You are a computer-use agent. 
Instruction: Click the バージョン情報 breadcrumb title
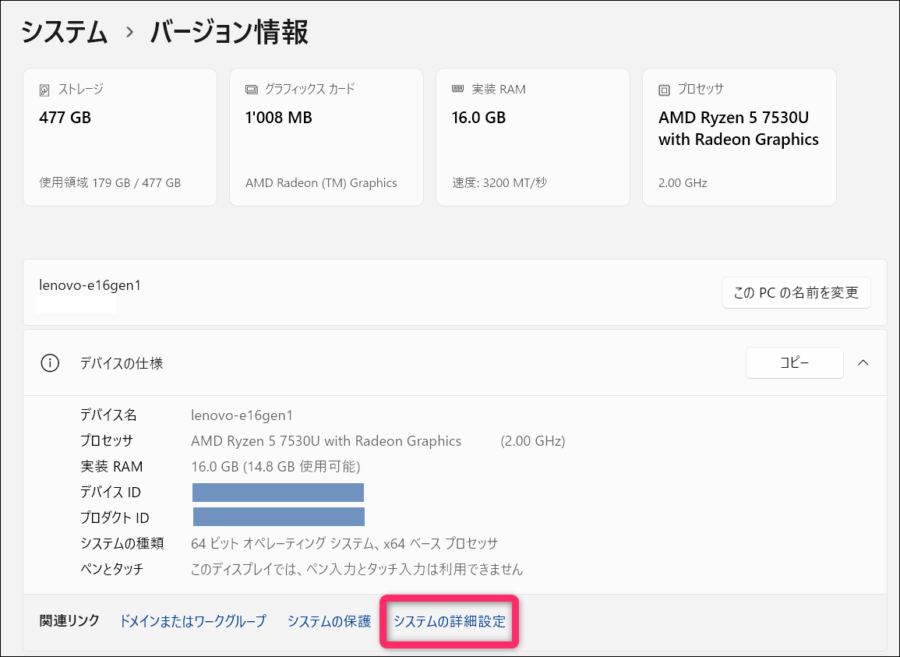(x=227, y=32)
